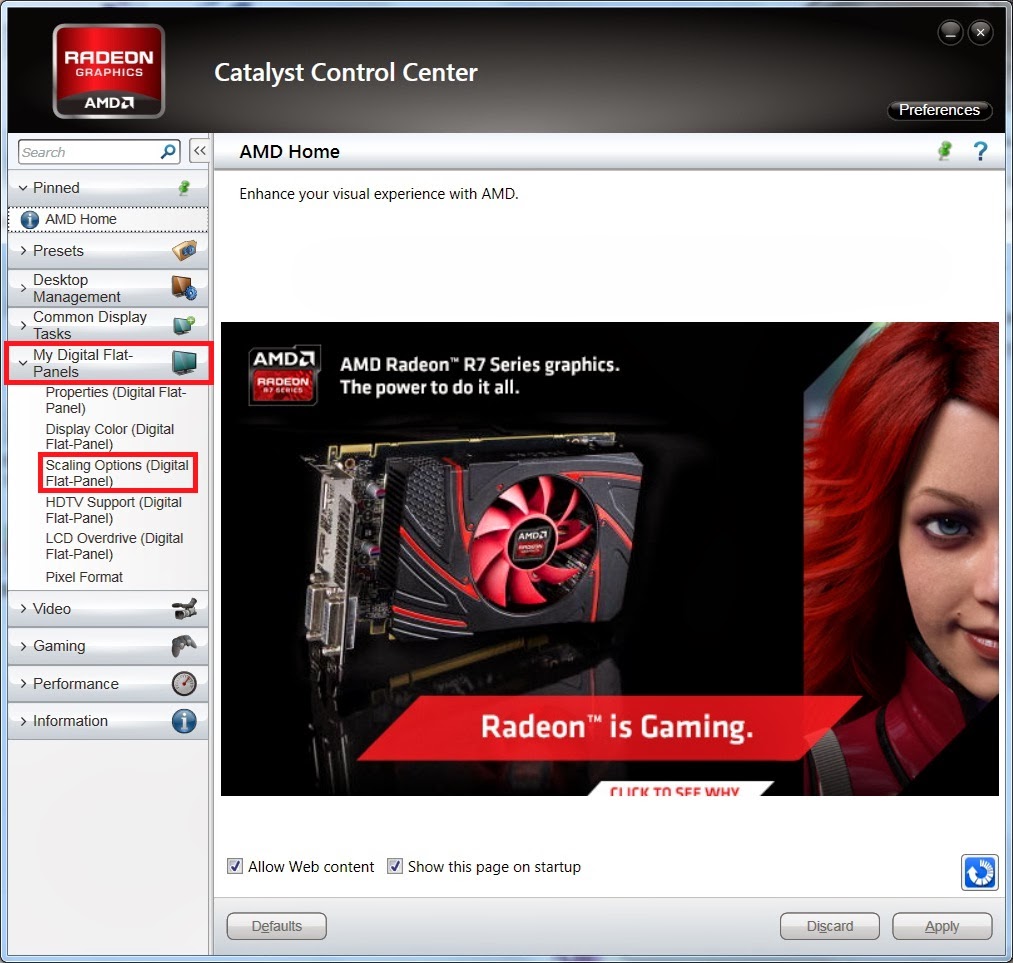
Task: Click the AMD Radeon R7 Series badge
Action: coord(284,375)
